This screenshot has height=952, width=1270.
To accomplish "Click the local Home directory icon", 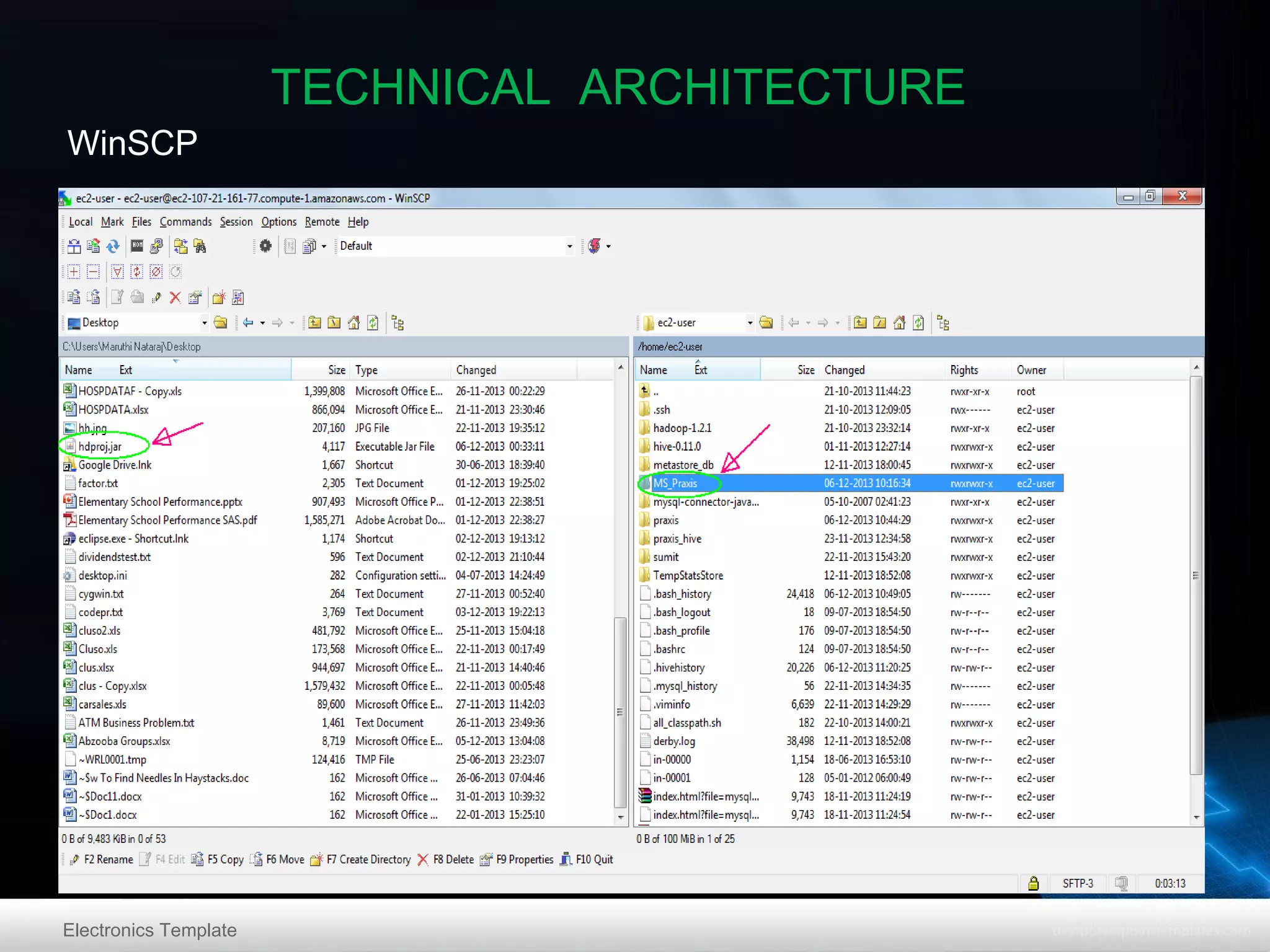I will pyautogui.click(x=353, y=322).
